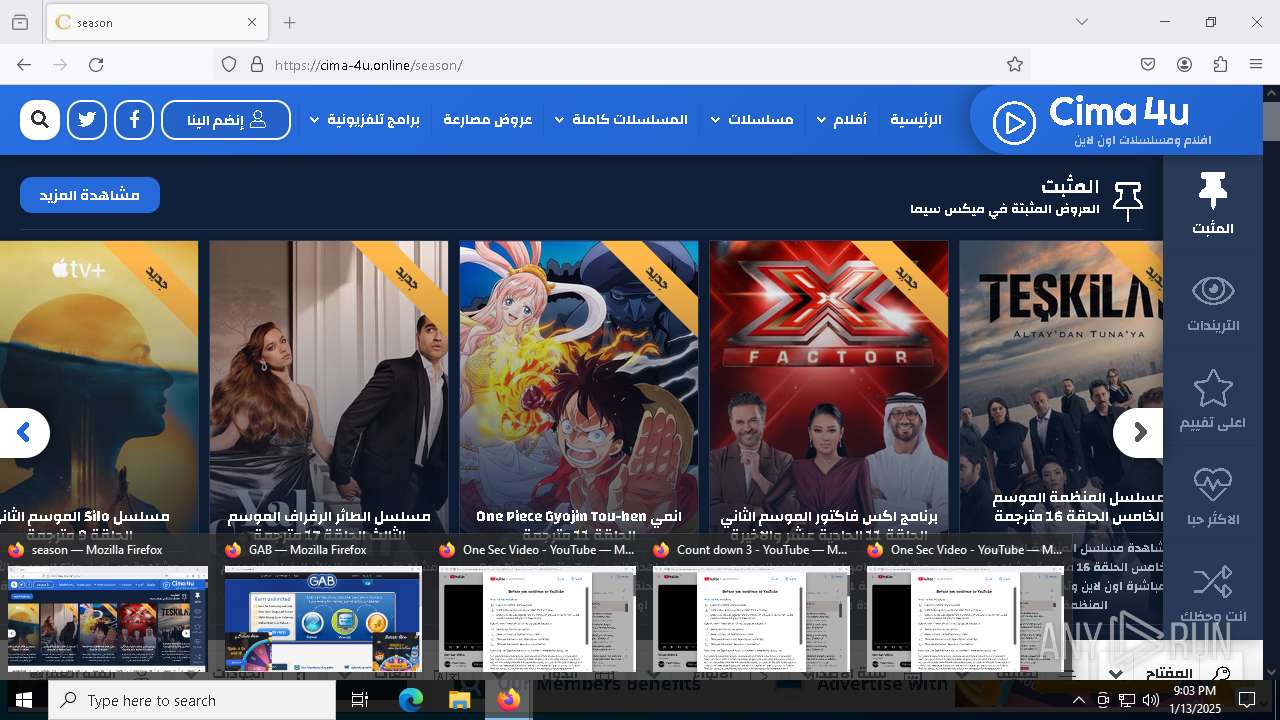Open Firefox extensions icon
Viewport: 1280px width, 720px height.
[x=1220, y=65]
